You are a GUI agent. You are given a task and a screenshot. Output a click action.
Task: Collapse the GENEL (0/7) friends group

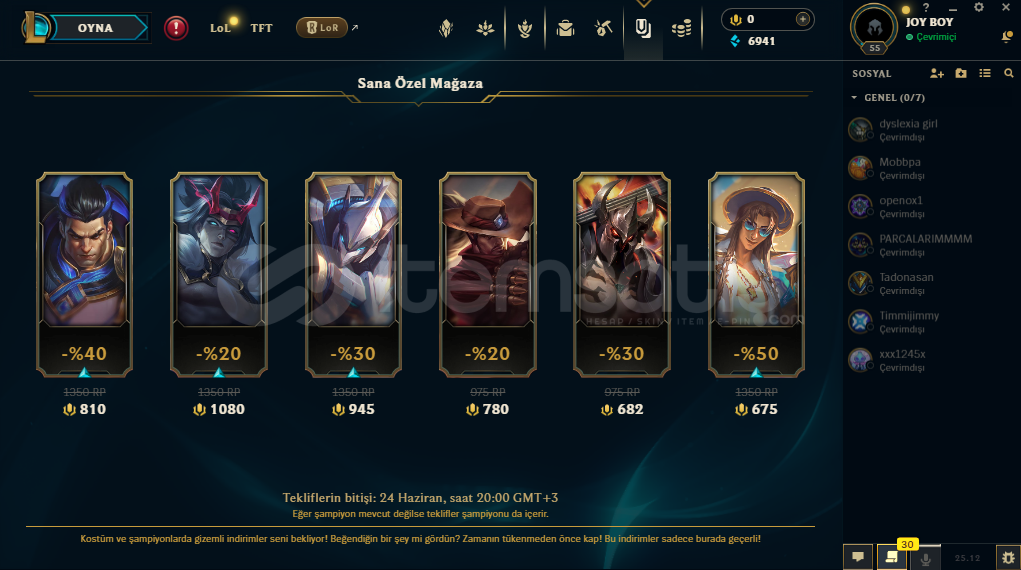(x=888, y=98)
